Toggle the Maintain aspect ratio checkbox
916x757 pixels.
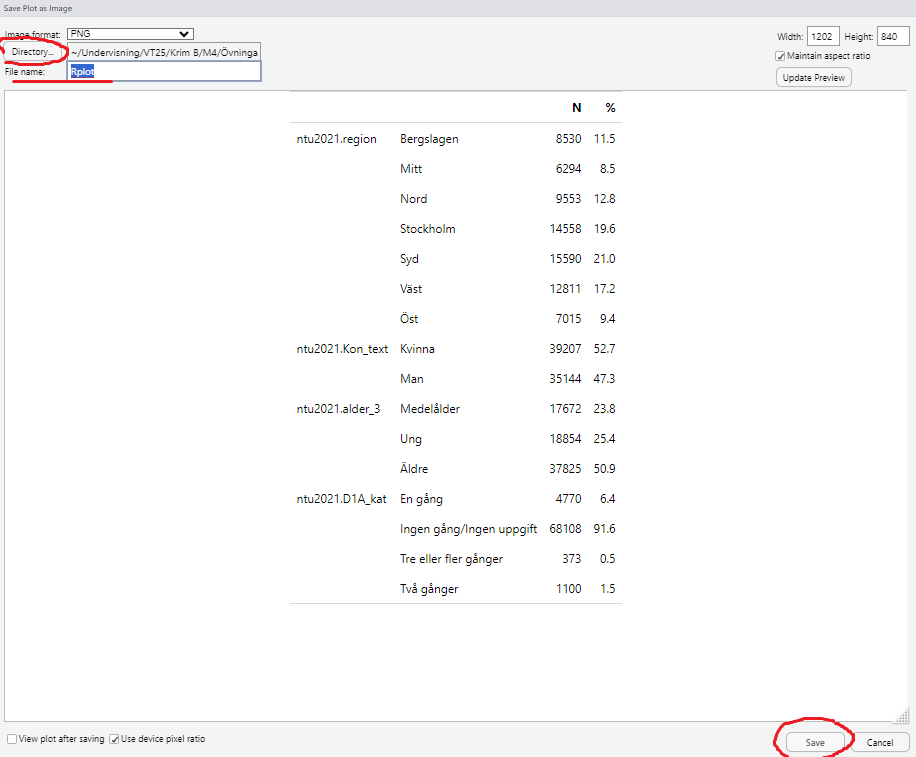(x=781, y=56)
